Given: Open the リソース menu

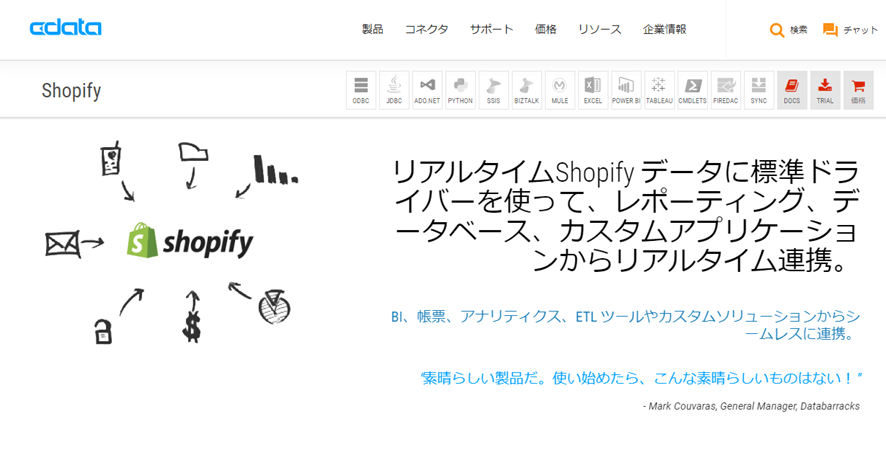Looking at the screenshot, I should (x=600, y=29).
